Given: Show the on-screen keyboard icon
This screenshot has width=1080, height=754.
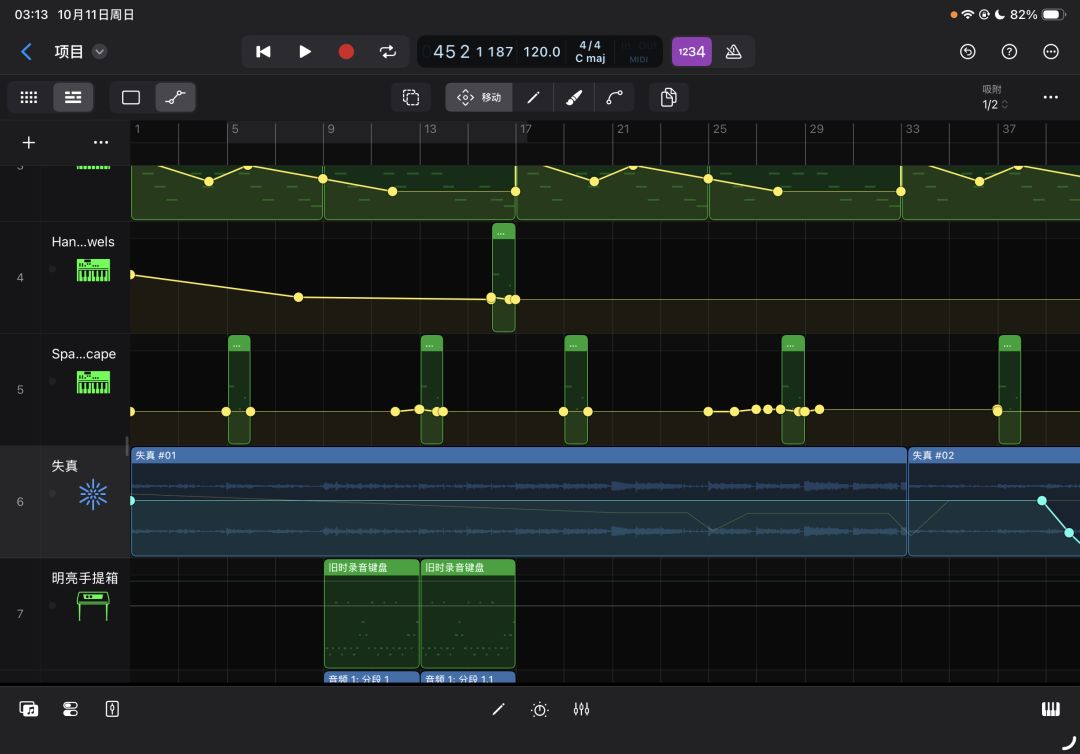Looking at the screenshot, I should click(1050, 709).
